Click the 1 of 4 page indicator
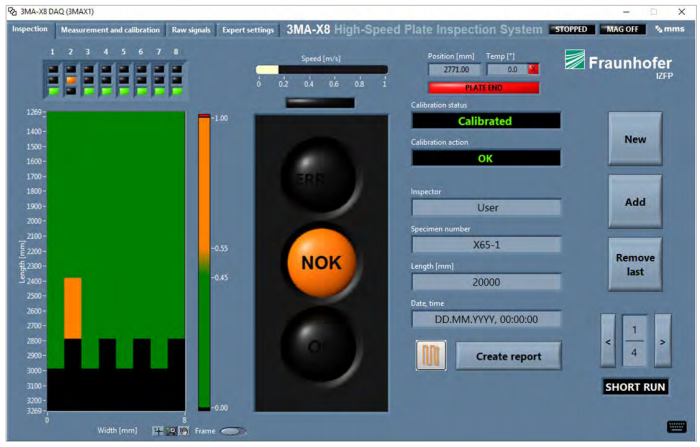 [x=634, y=341]
